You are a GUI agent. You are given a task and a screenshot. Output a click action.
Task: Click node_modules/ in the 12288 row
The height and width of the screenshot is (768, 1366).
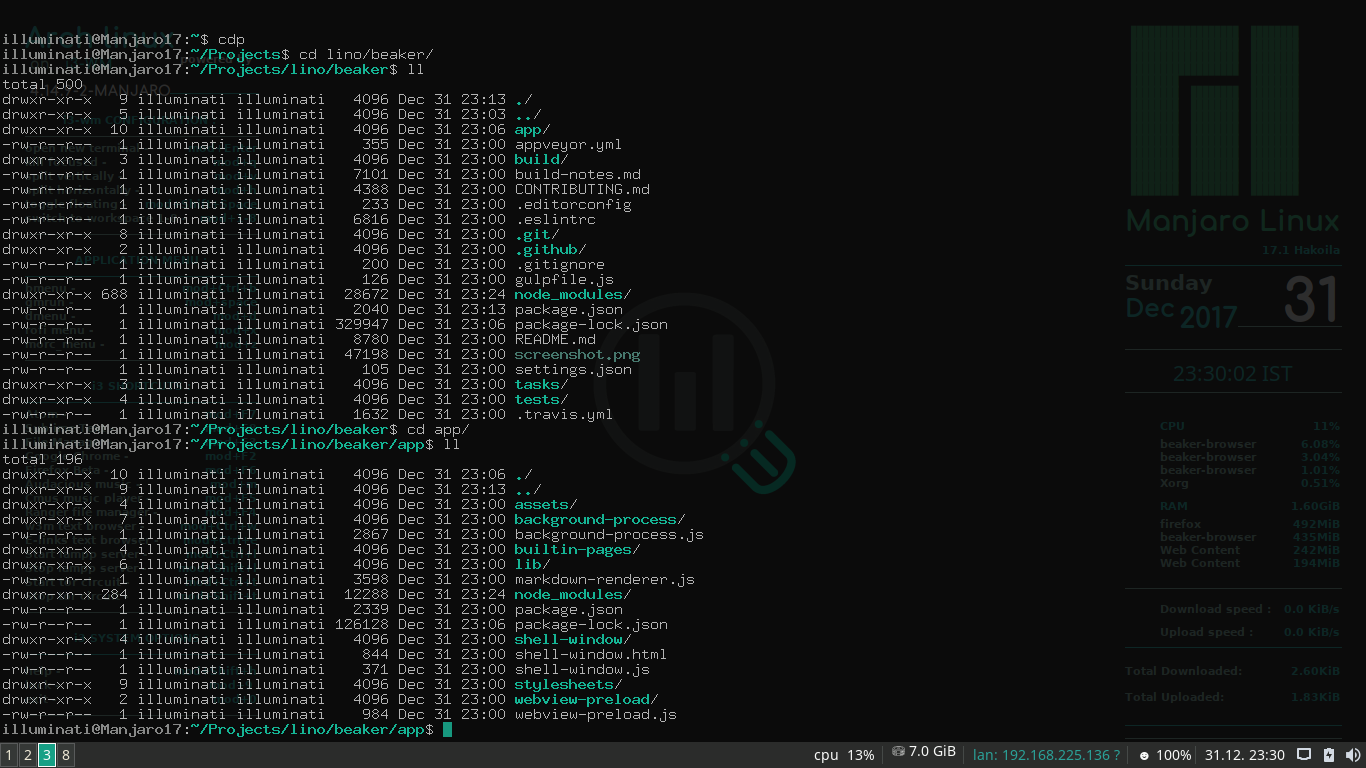[573, 595]
